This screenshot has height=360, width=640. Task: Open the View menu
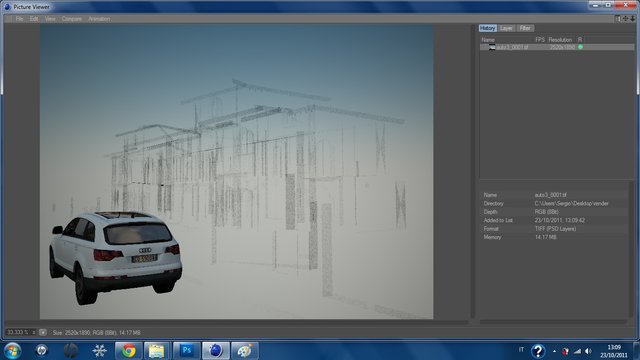(50, 19)
